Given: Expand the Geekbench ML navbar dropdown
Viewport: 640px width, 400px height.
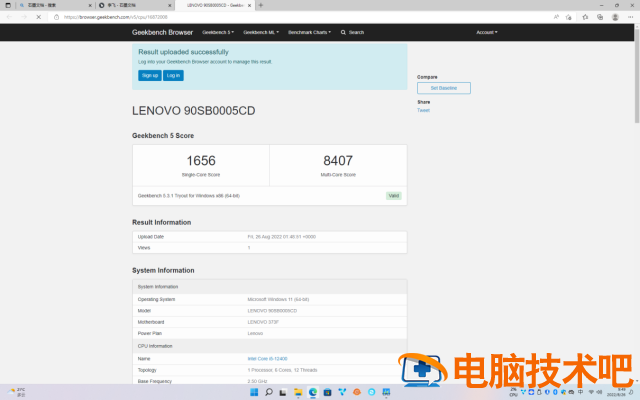Looking at the screenshot, I should pos(261,32).
